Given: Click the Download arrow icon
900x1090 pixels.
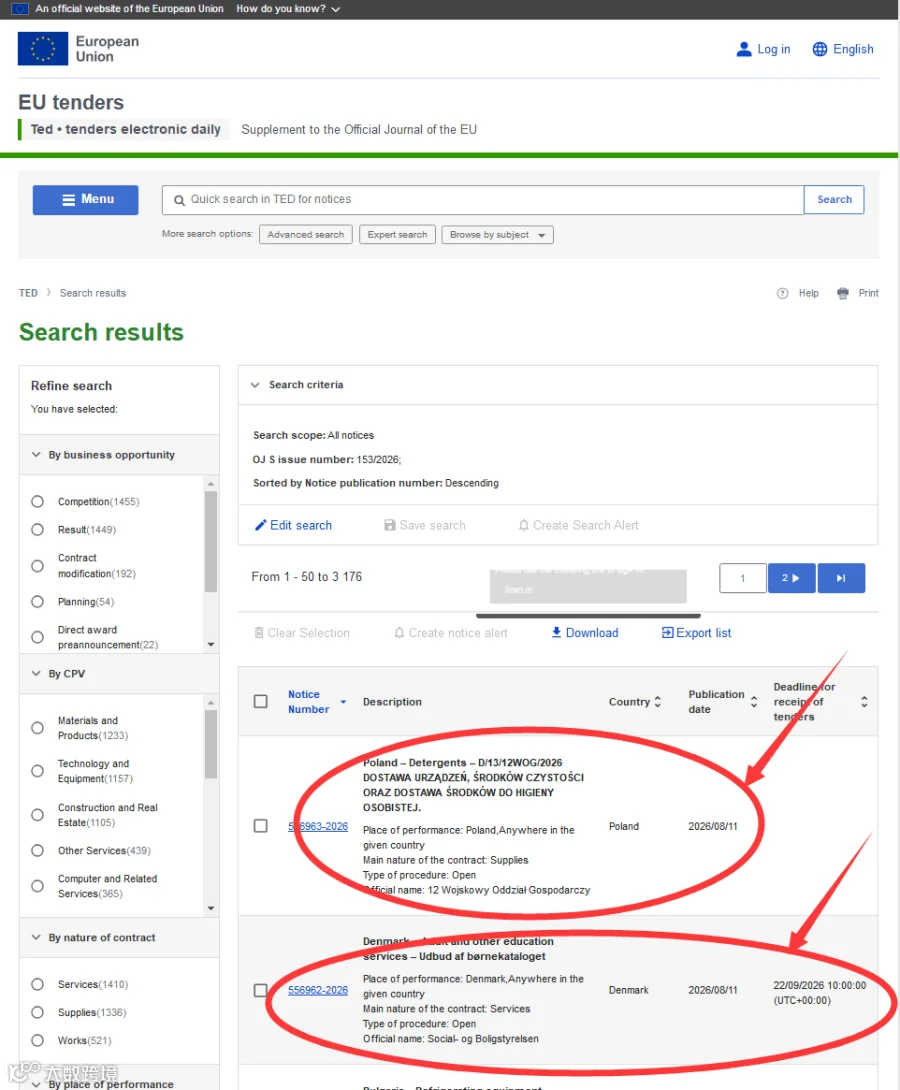Looking at the screenshot, I should (557, 633).
